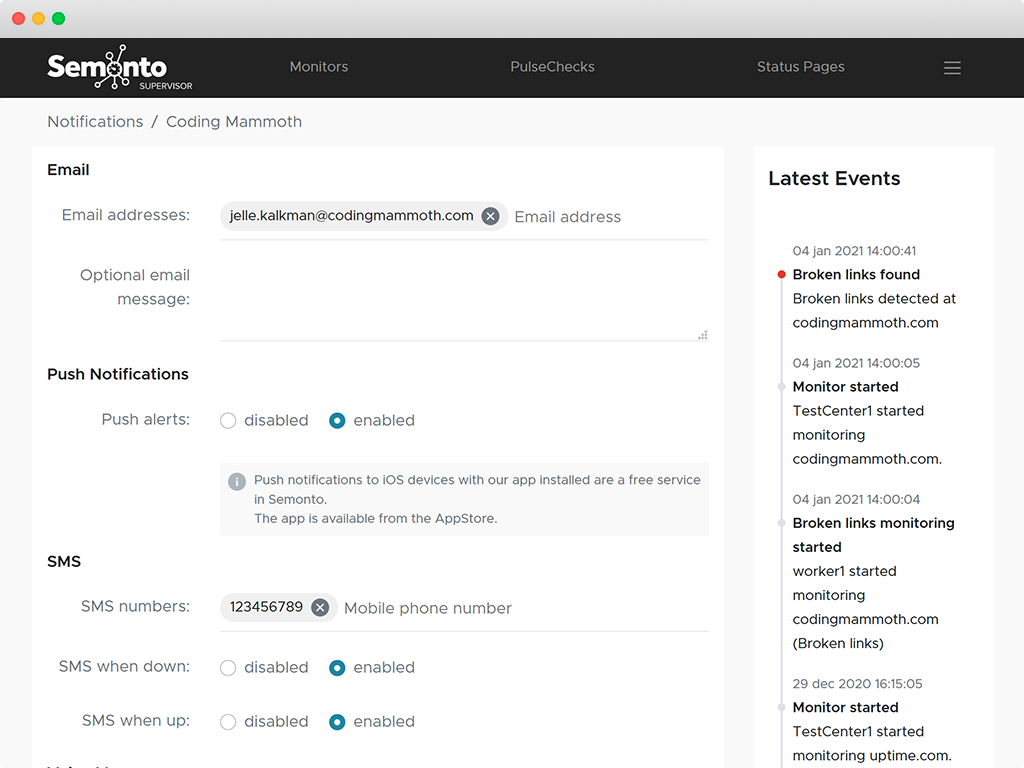Click the red dot beside Broken links found

[782, 274]
